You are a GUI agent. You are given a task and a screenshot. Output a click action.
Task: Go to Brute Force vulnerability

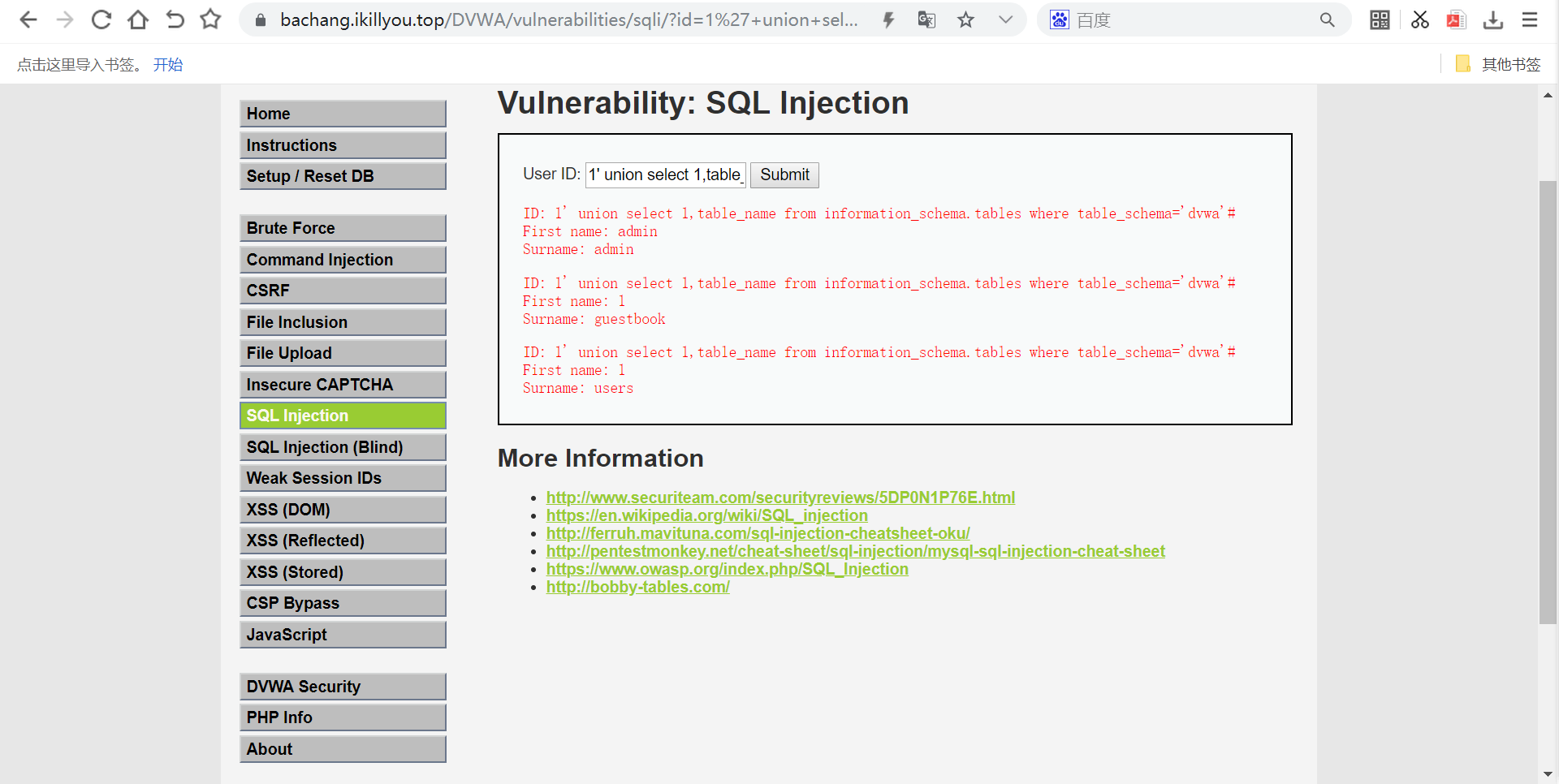tap(343, 228)
